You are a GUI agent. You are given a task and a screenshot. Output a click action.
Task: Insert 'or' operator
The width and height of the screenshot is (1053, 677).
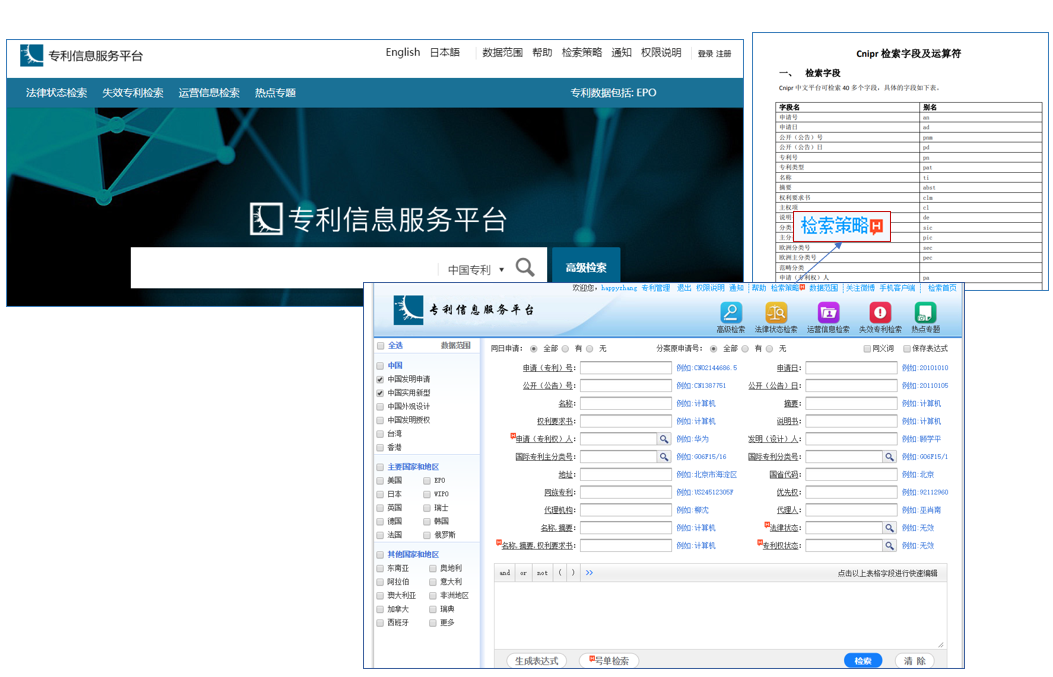click(x=523, y=573)
